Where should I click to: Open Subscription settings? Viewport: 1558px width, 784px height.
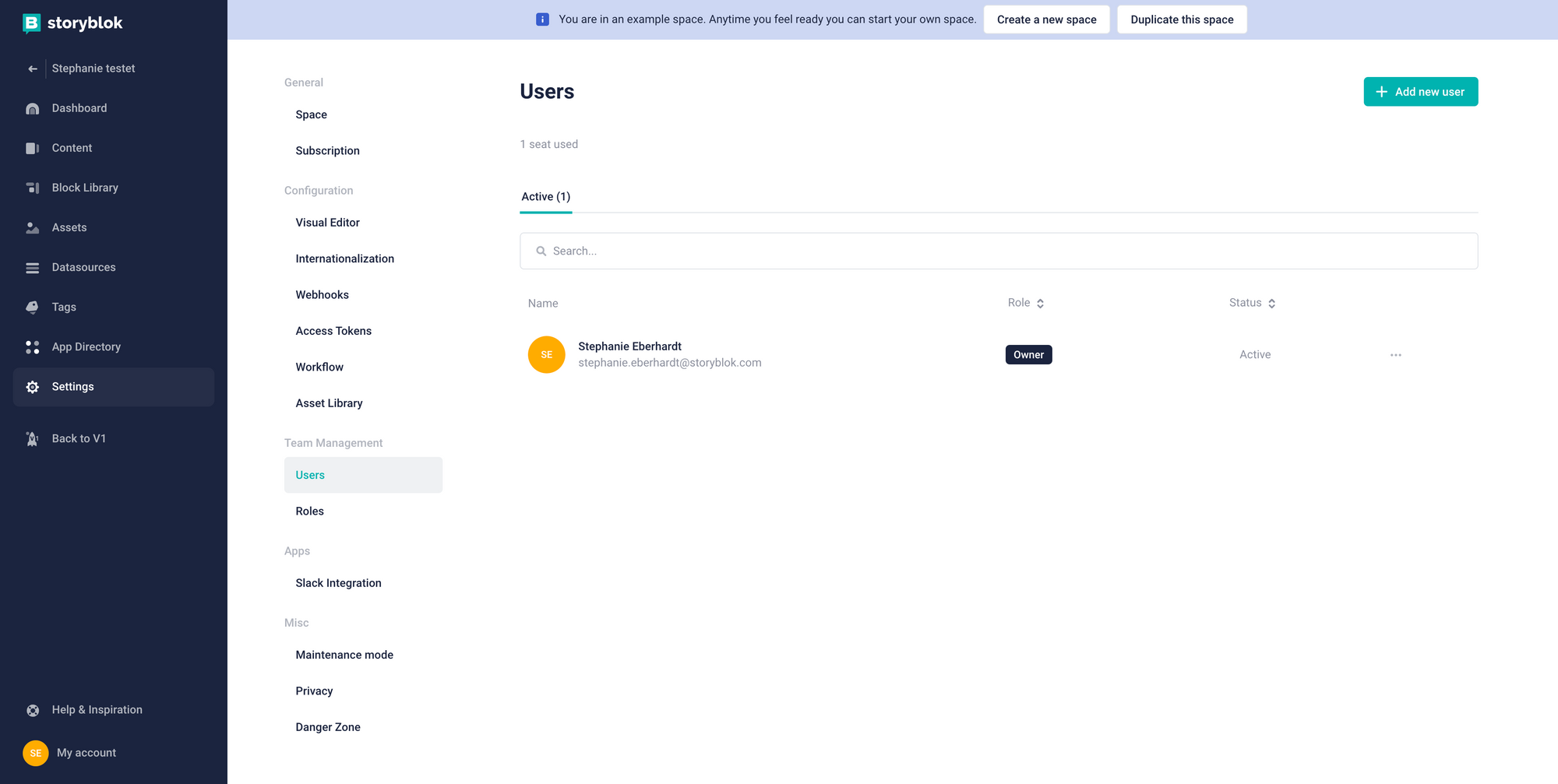click(328, 151)
